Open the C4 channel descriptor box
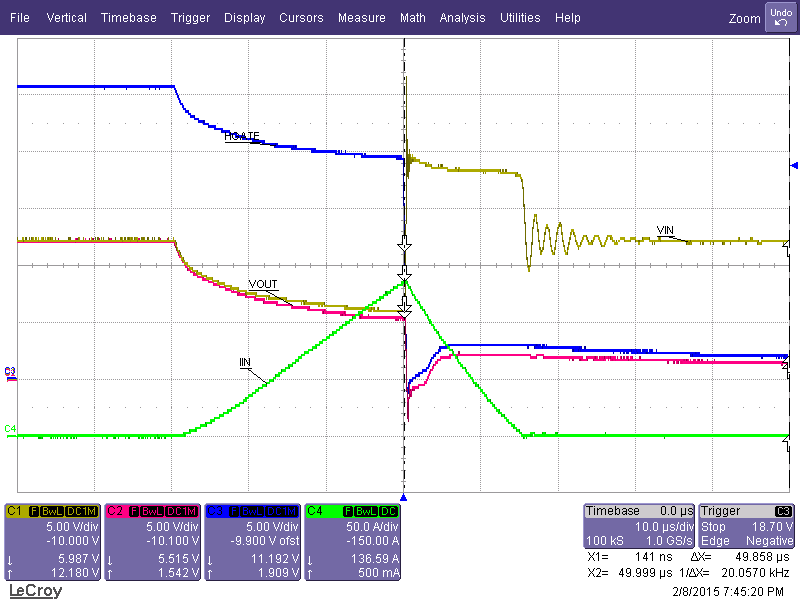Image resolution: width=800 pixels, height=600 pixels. click(x=352, y=540)
